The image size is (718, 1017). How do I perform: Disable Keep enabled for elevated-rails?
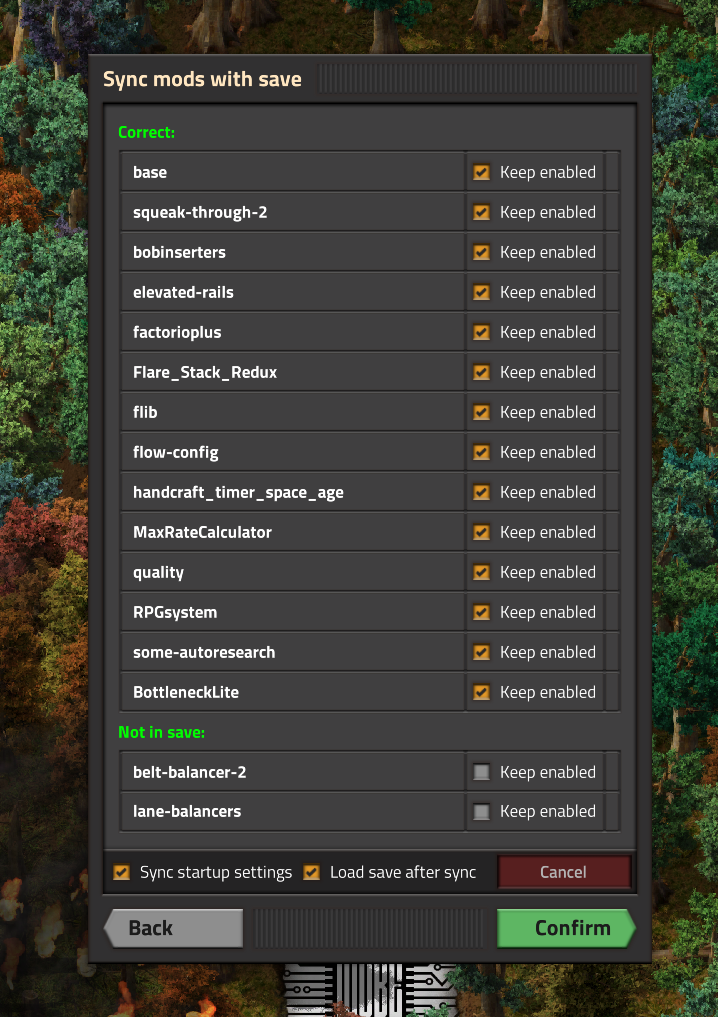pos(482,292)
